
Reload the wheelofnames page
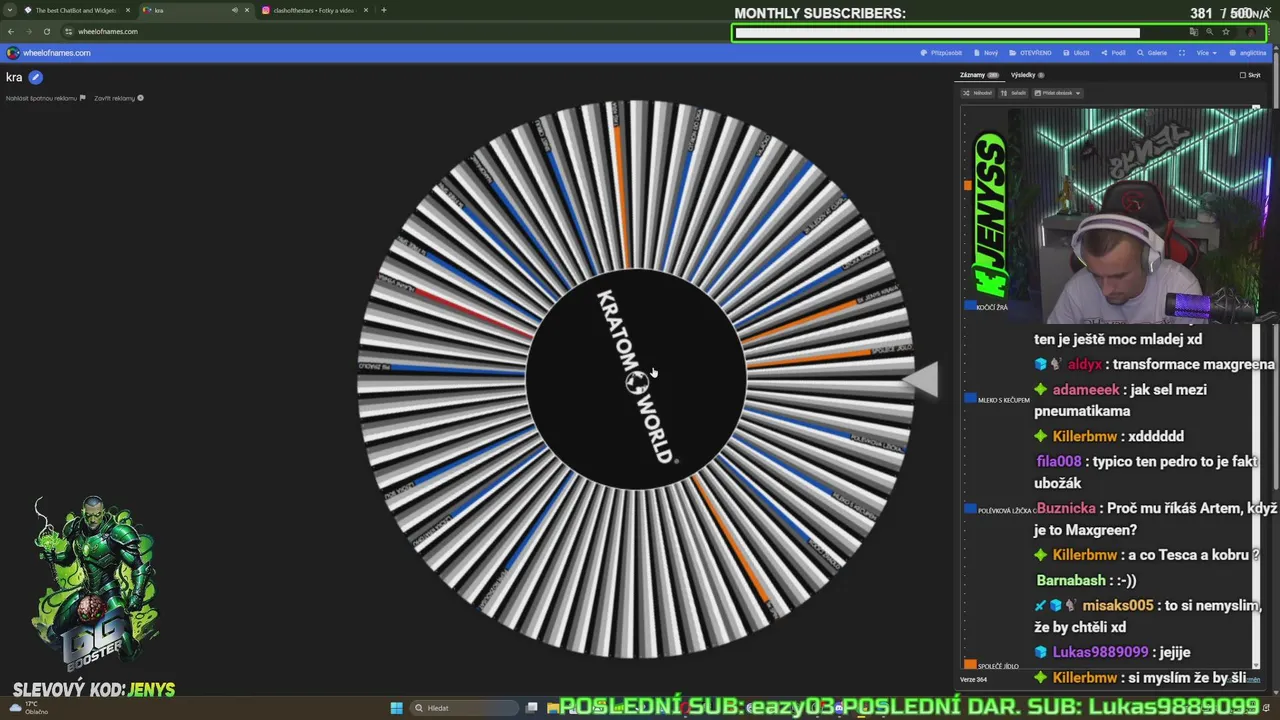pyautogui.click(x=46, y=31)
